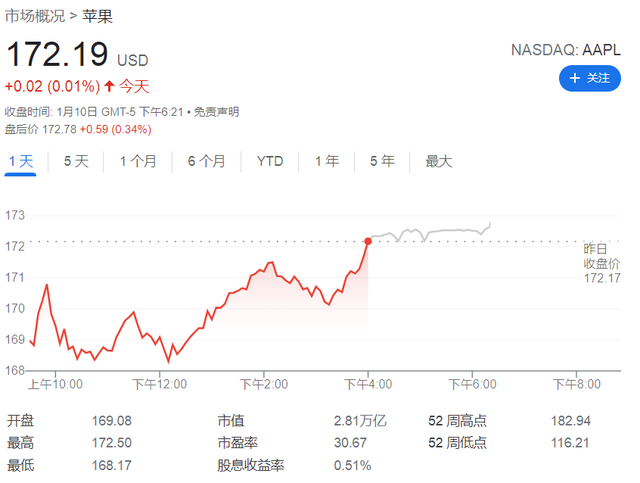Switch to the 5 天 tab
The image size is (640, 483).
point(76,161)
